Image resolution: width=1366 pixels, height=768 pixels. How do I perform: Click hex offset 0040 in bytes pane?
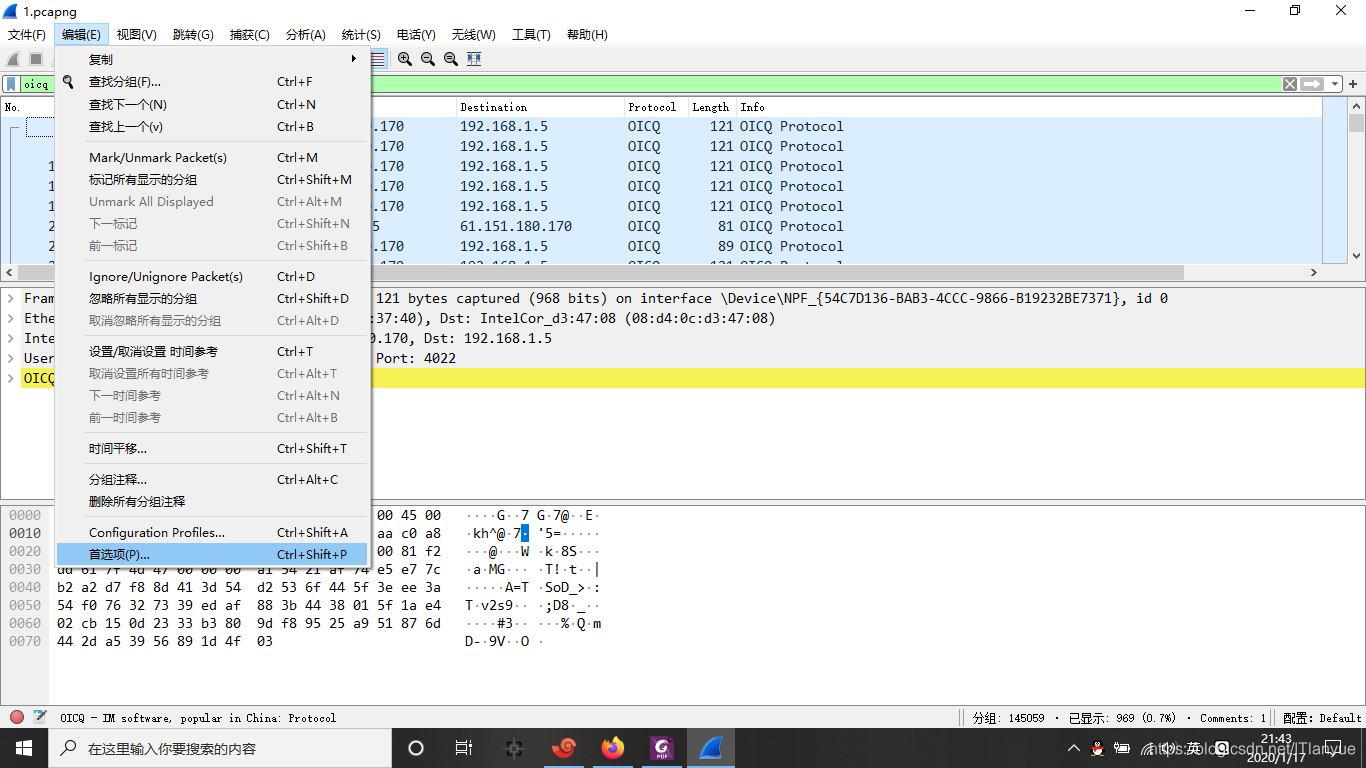coord(25,587)
